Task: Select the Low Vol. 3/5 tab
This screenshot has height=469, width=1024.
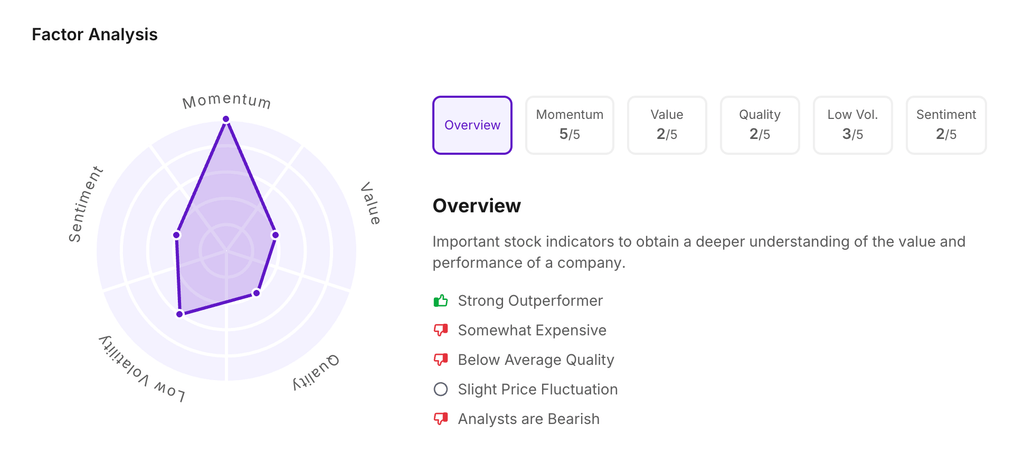Action: click(853, 125)
